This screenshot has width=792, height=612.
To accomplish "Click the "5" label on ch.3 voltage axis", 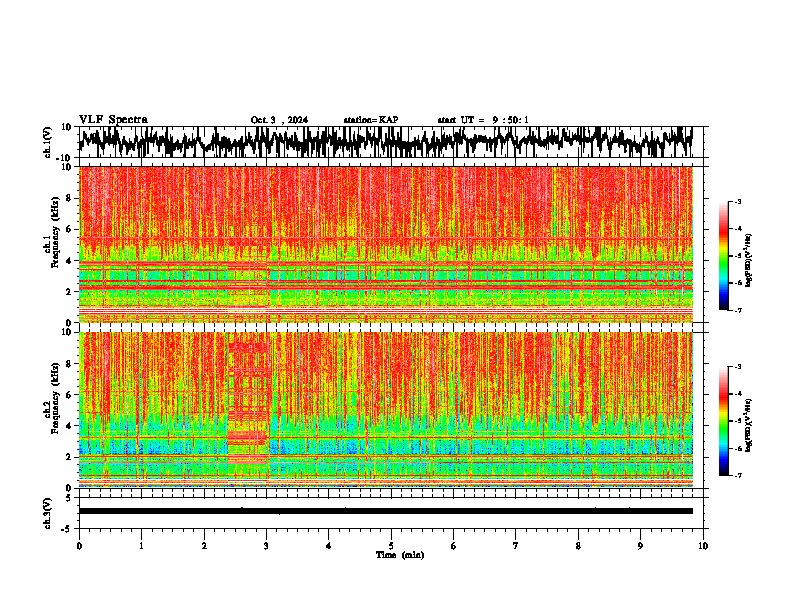I will point(69,498).
